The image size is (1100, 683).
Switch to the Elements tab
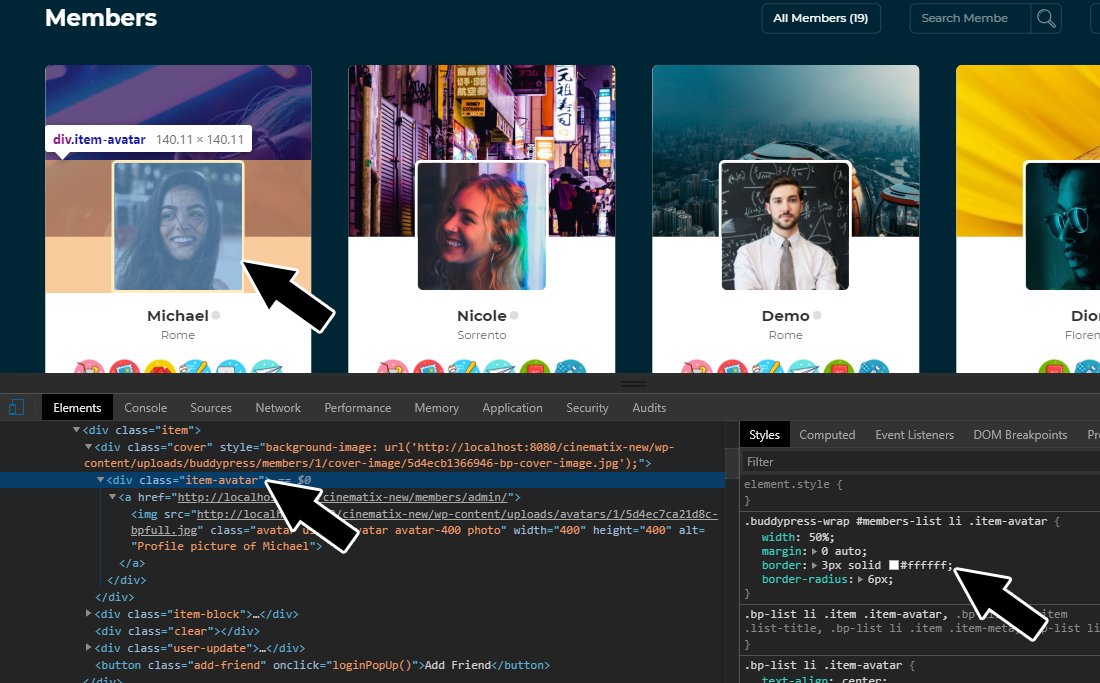click(77, 407)
